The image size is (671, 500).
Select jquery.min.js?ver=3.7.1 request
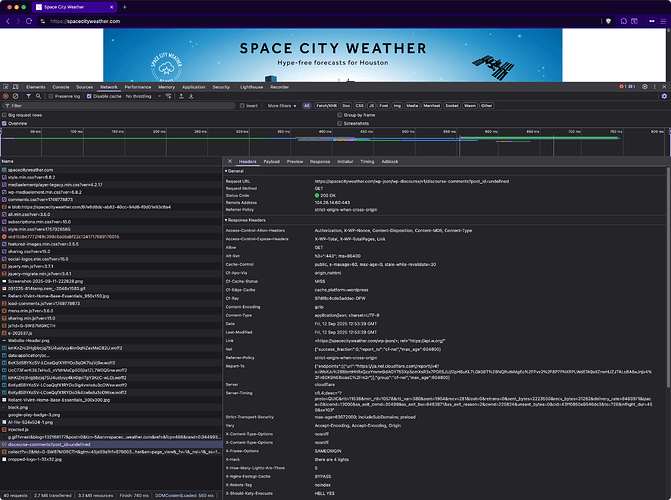tap(111, 266)
